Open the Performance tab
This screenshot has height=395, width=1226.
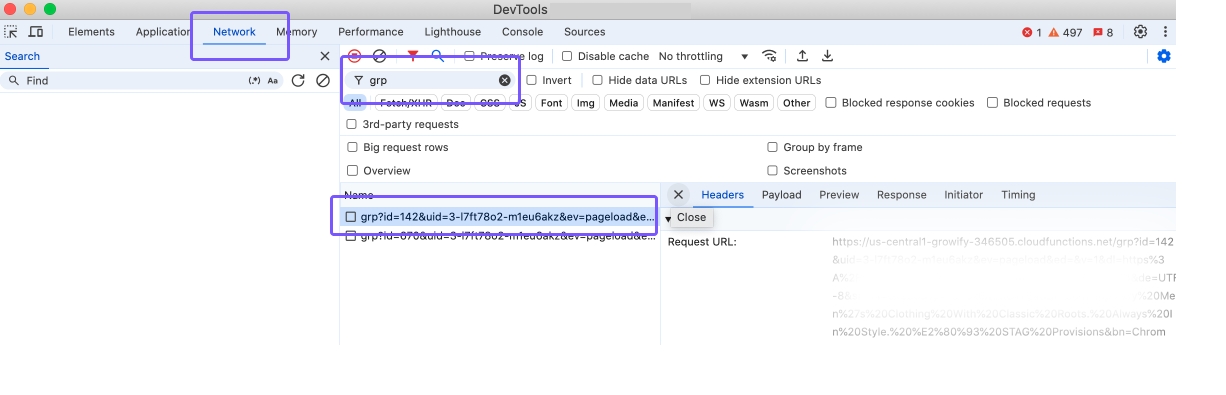click(x=370, y=32)
